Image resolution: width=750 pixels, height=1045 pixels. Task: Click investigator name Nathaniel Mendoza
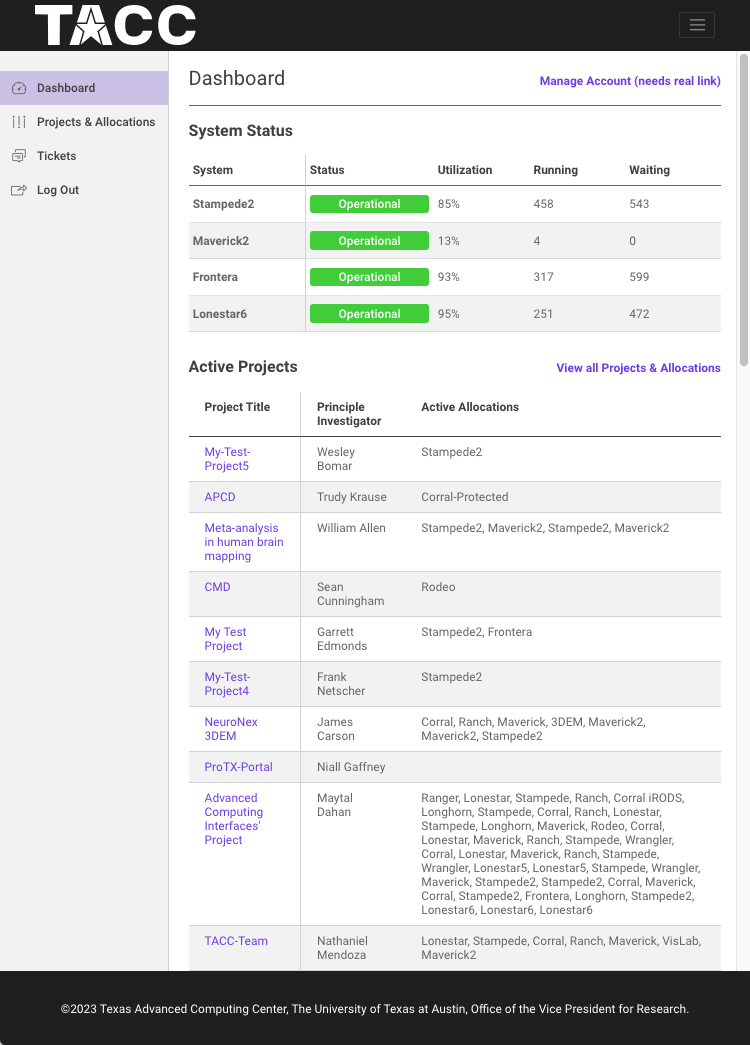coord(342,948)
